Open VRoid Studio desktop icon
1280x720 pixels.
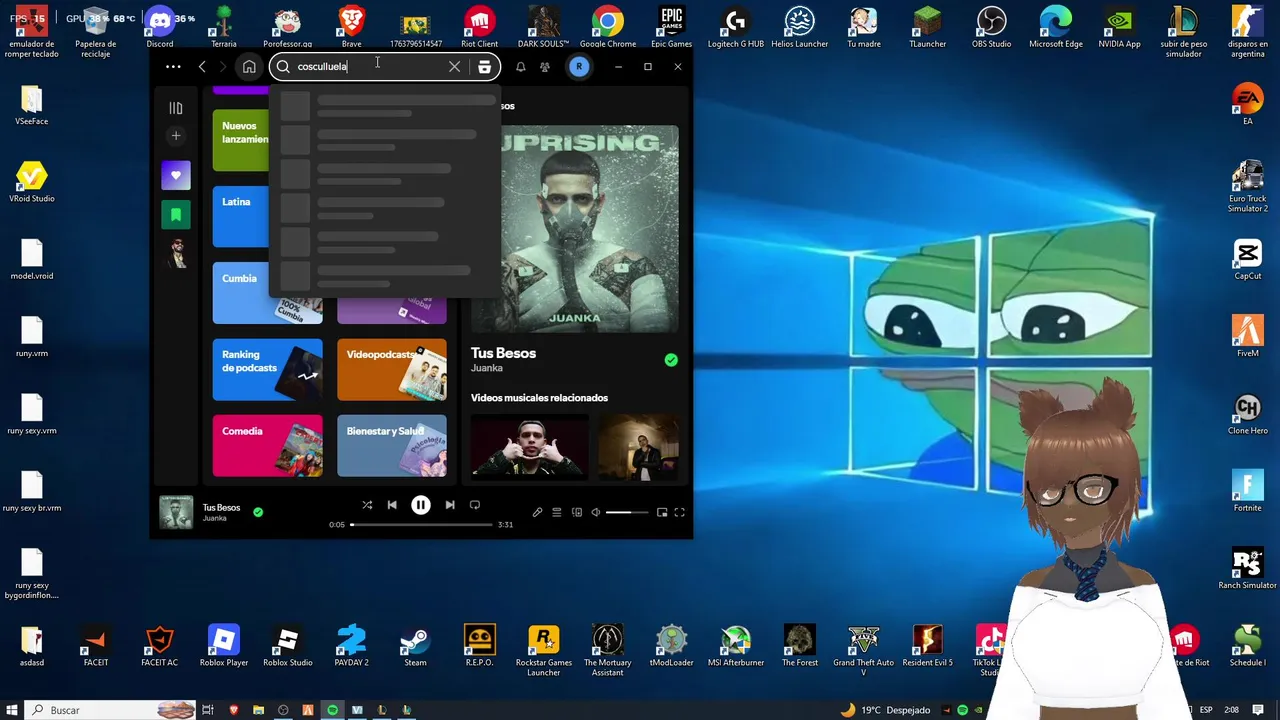[32, 182]
